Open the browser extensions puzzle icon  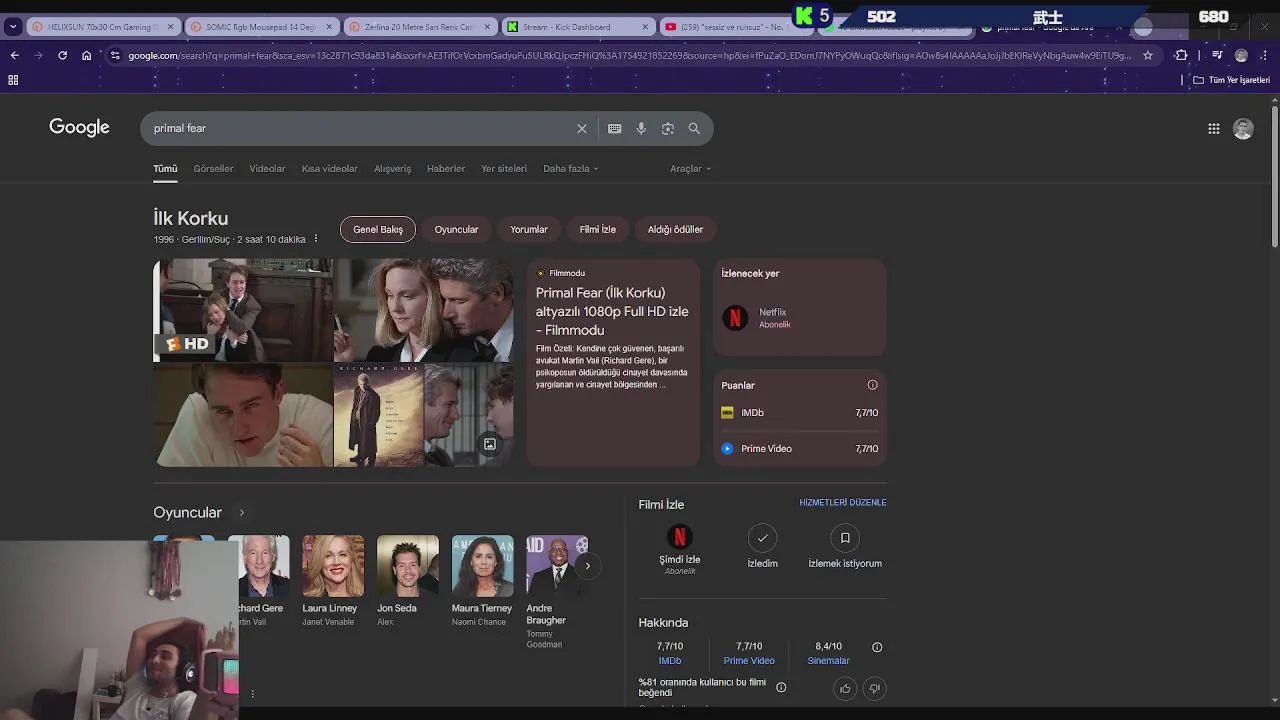pos(1181,55)
